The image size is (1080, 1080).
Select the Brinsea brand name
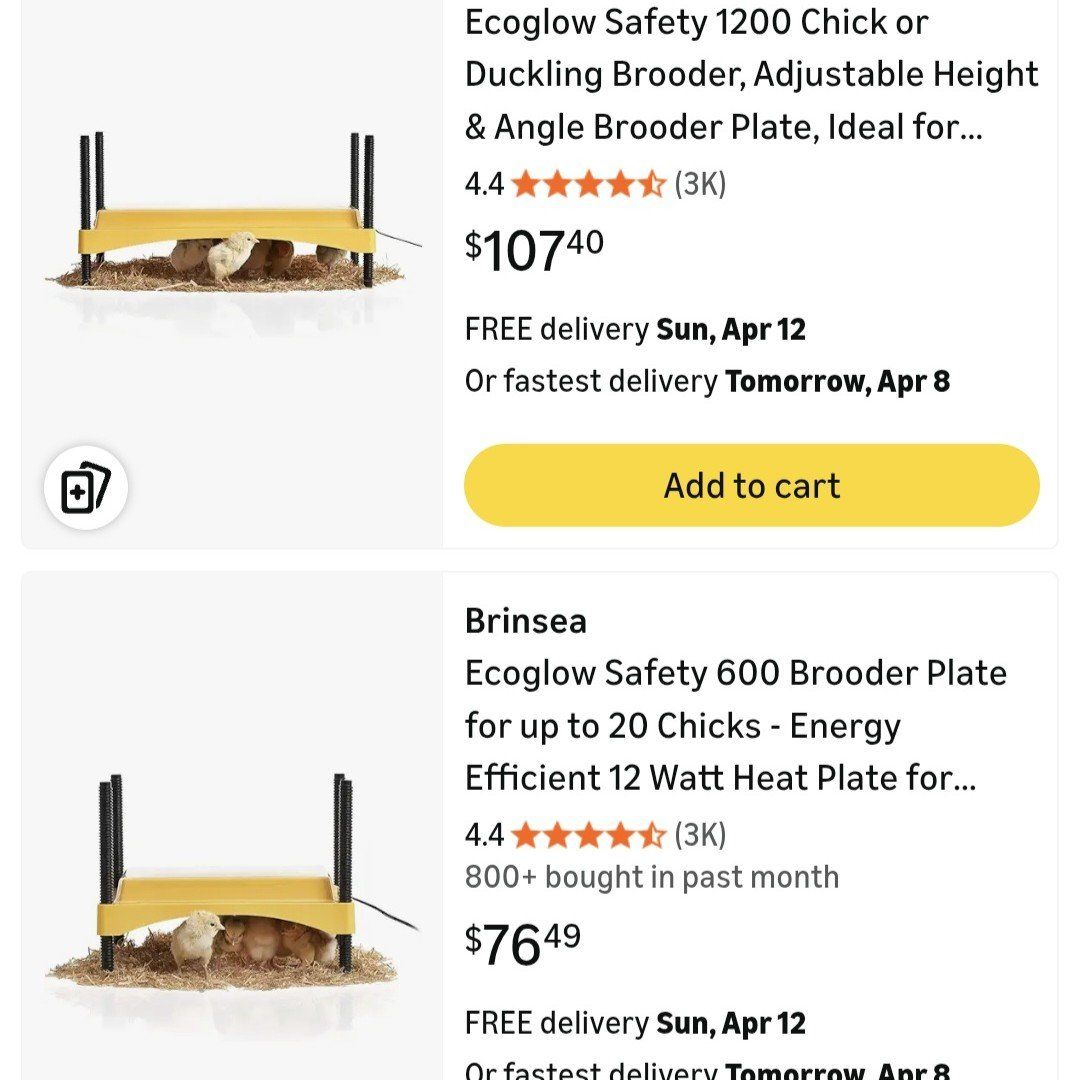(527, 620)
